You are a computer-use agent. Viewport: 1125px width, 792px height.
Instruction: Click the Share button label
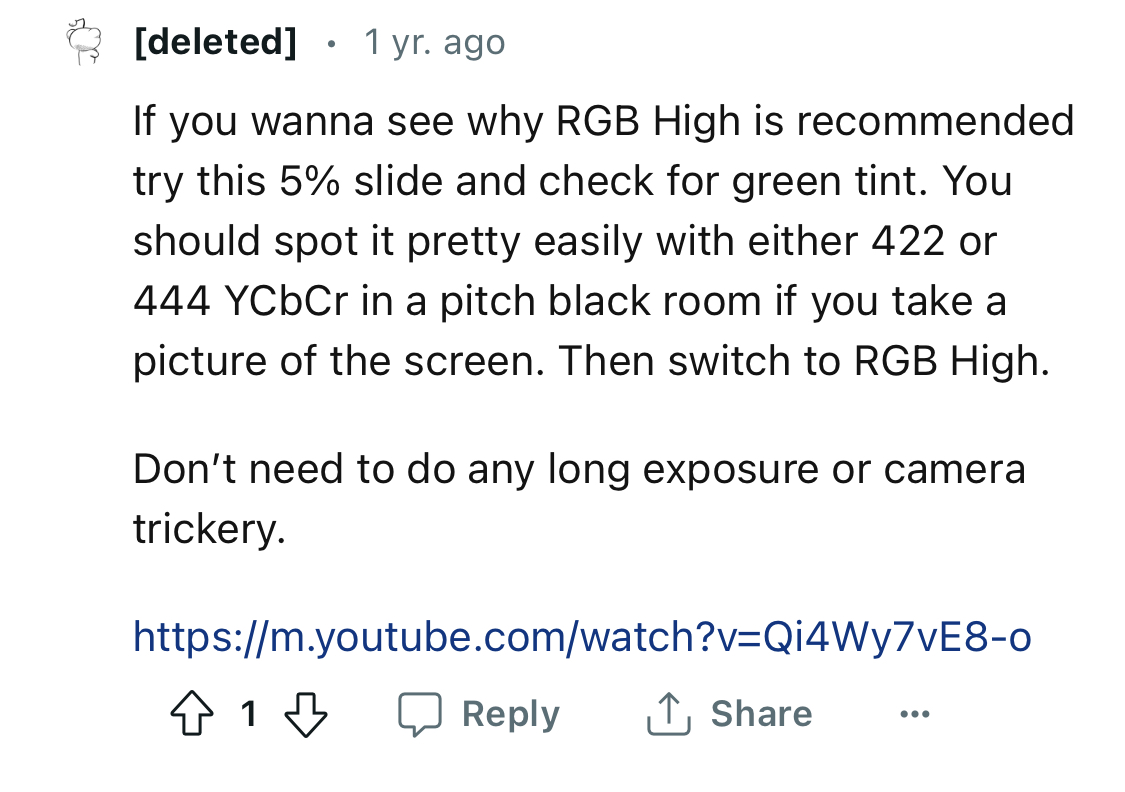click(x=761, y=714)
